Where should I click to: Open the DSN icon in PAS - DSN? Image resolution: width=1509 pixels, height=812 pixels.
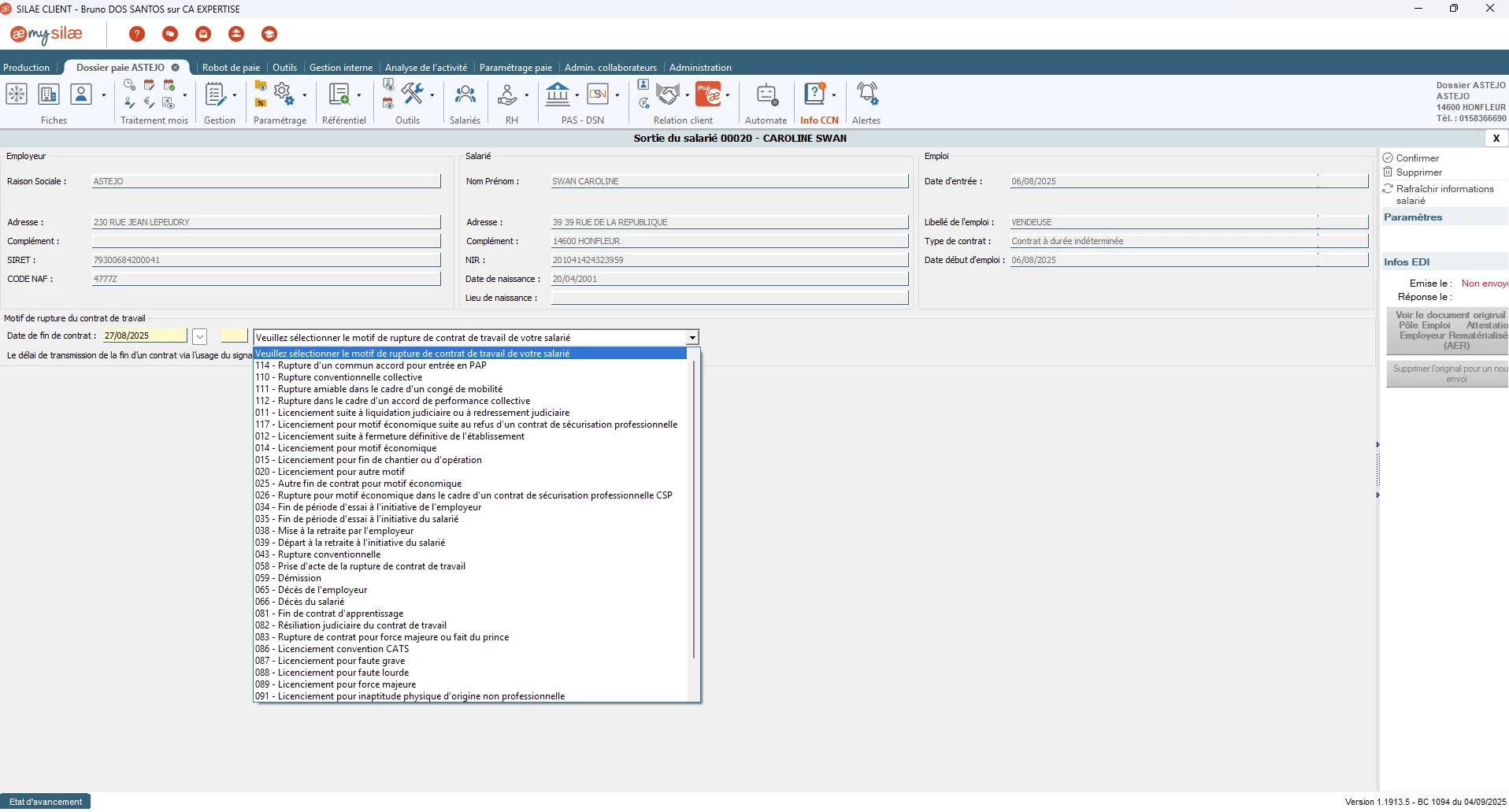coord(598,95)
